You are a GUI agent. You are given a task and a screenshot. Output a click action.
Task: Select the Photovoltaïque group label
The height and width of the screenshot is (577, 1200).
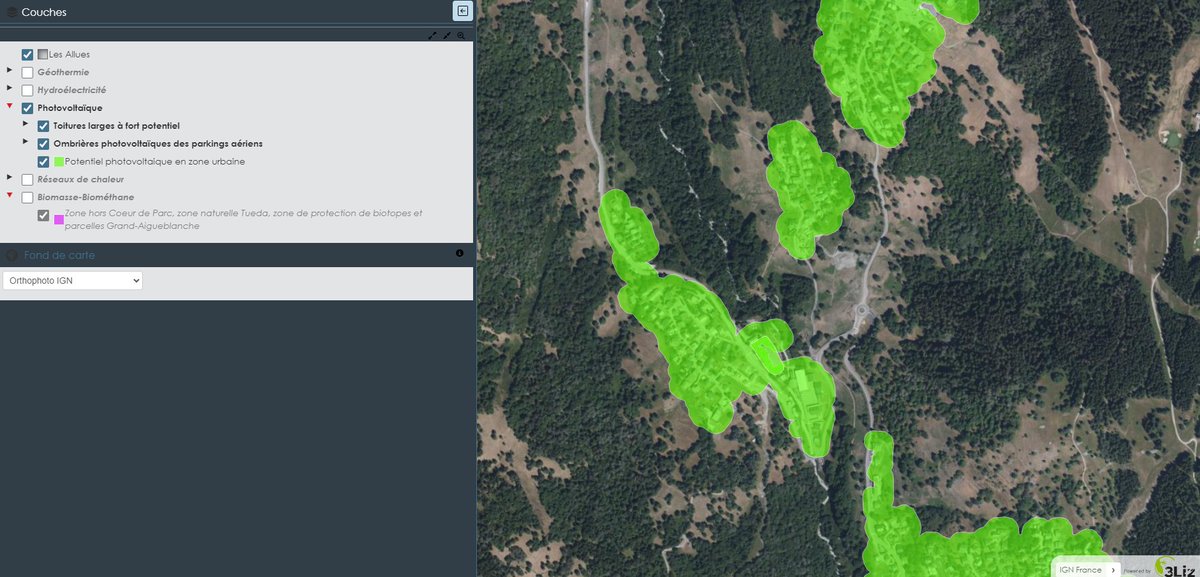(x=70, y=108)
